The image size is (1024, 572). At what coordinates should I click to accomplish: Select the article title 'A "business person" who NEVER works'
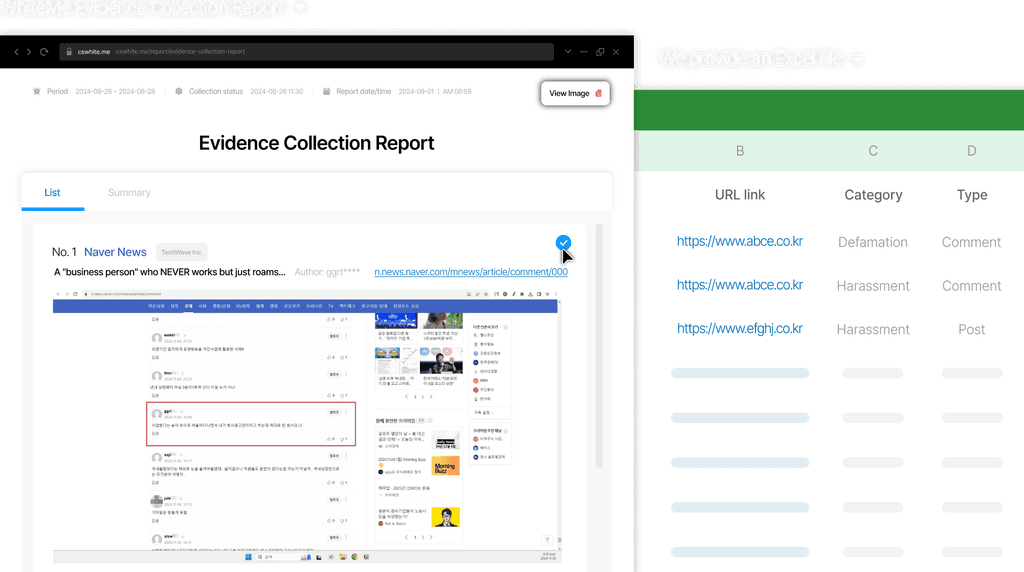(x=169, y=272)
